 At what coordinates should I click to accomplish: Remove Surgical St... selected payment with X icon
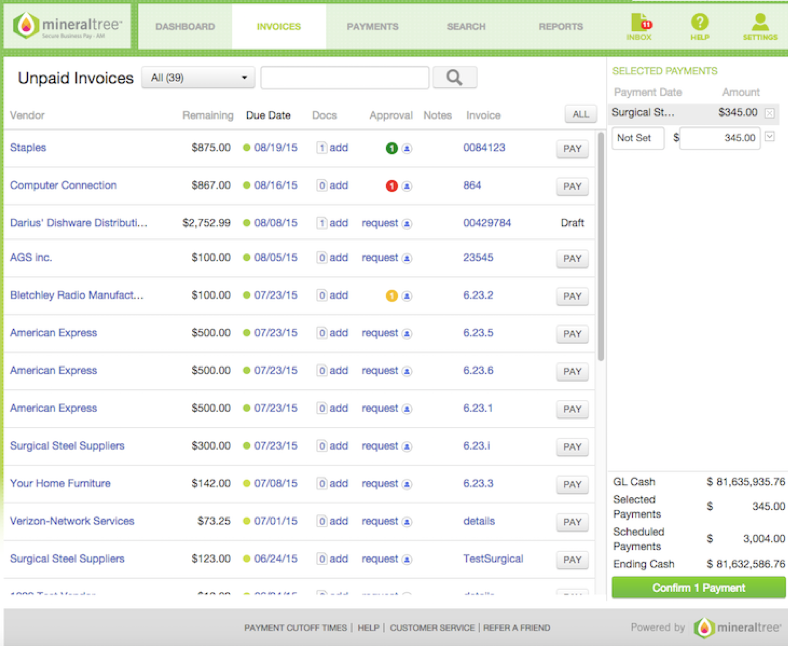[769, 113]
